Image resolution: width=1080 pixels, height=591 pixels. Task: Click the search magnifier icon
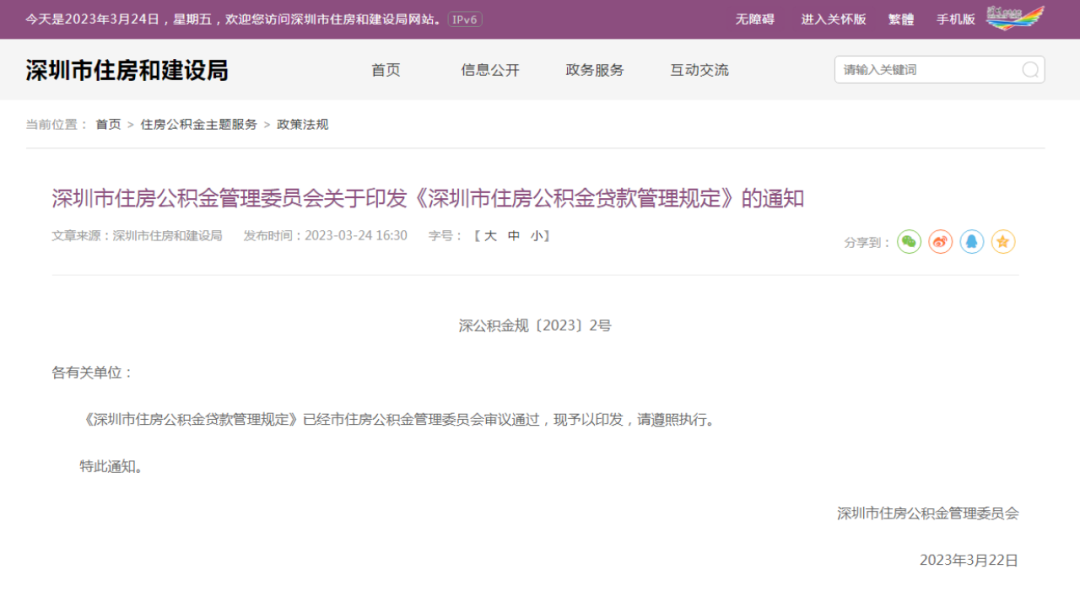tap(1030, 70)
